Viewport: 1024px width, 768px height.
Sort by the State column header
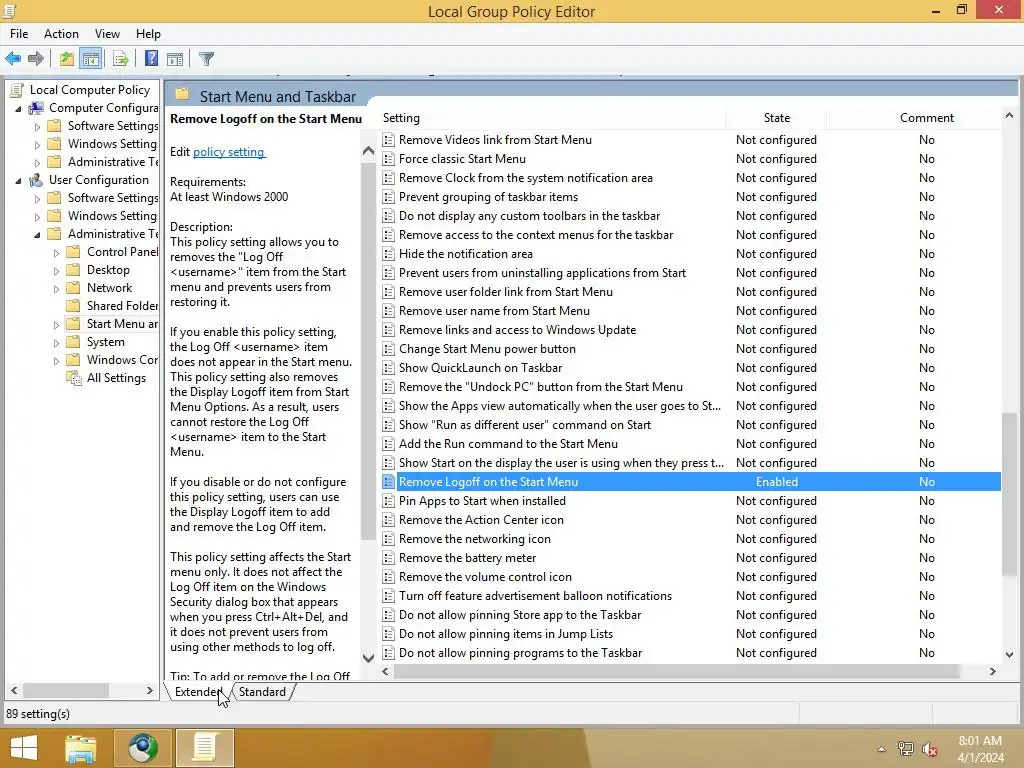coord(776,118)
